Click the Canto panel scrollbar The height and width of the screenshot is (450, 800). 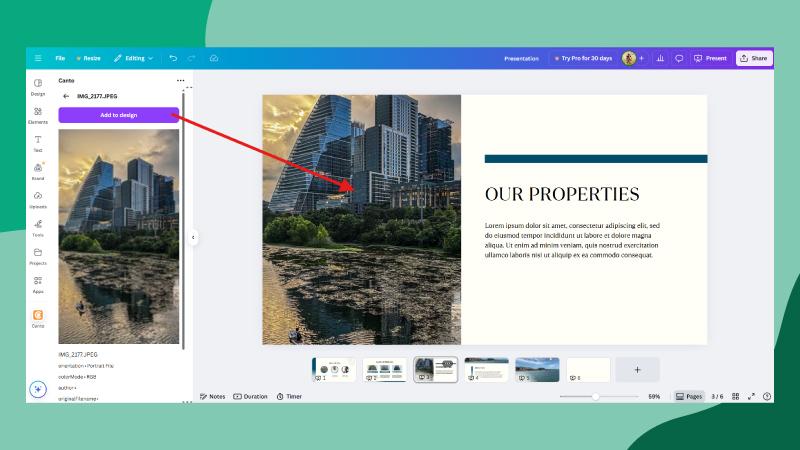click(x=183, y=219)
